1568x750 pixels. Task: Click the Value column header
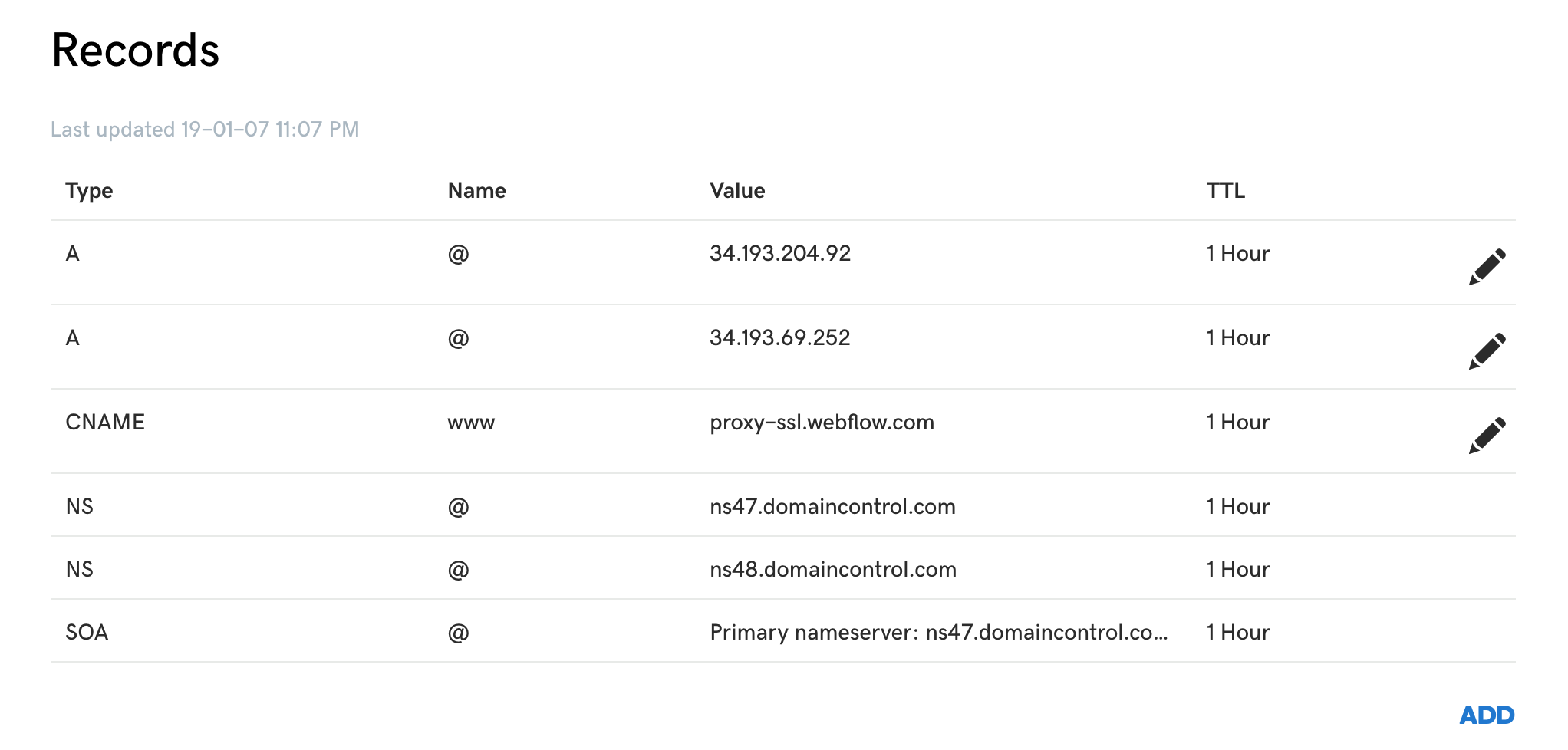point(737,190)
